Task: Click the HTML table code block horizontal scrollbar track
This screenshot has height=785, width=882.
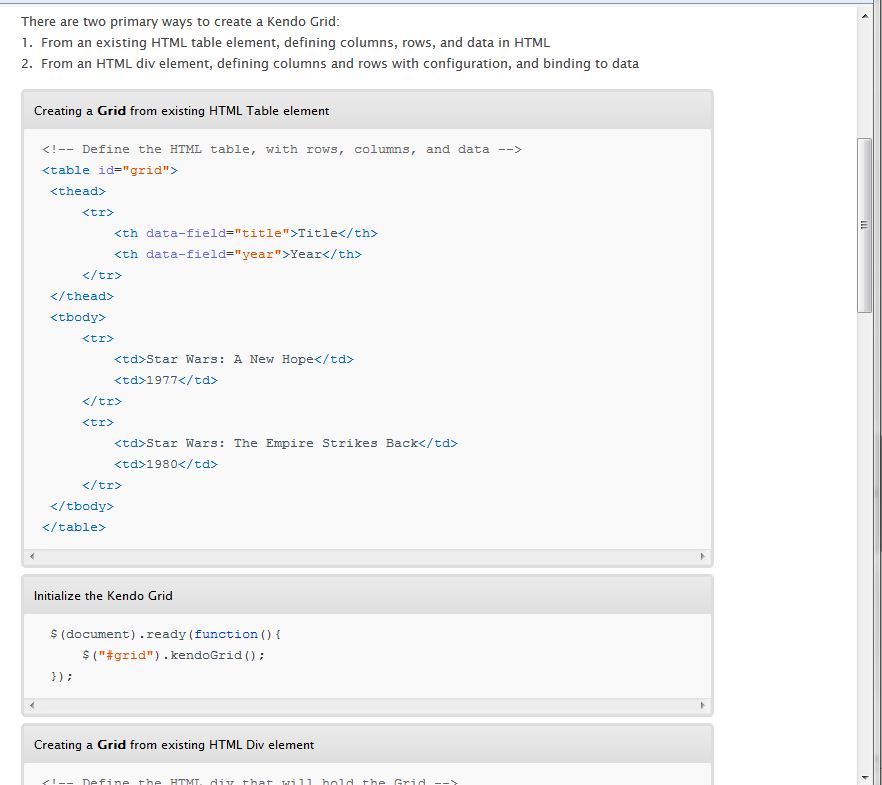Action: click(x=367, y=556)
